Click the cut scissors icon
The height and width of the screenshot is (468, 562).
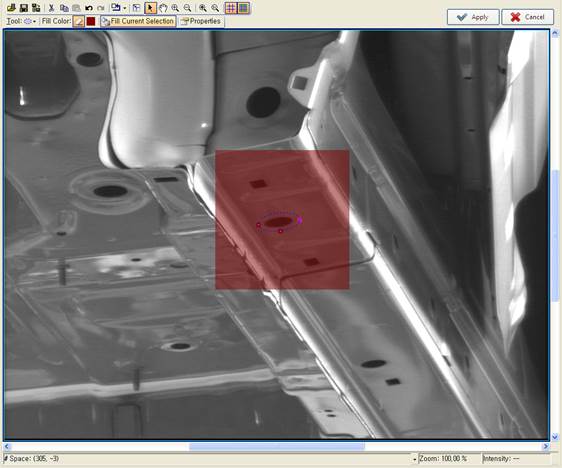pyautogui.click(x=51, y=8)
